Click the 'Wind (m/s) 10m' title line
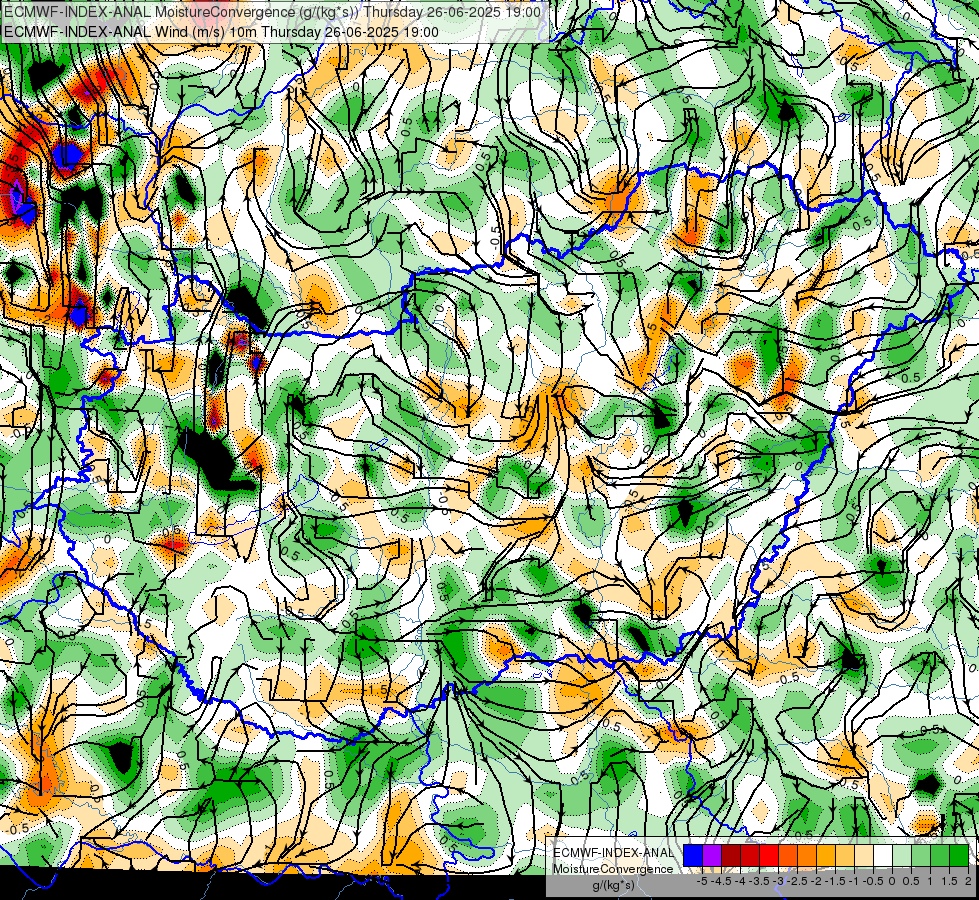Viewport: 979px width, 900px height. coord(221,32)
